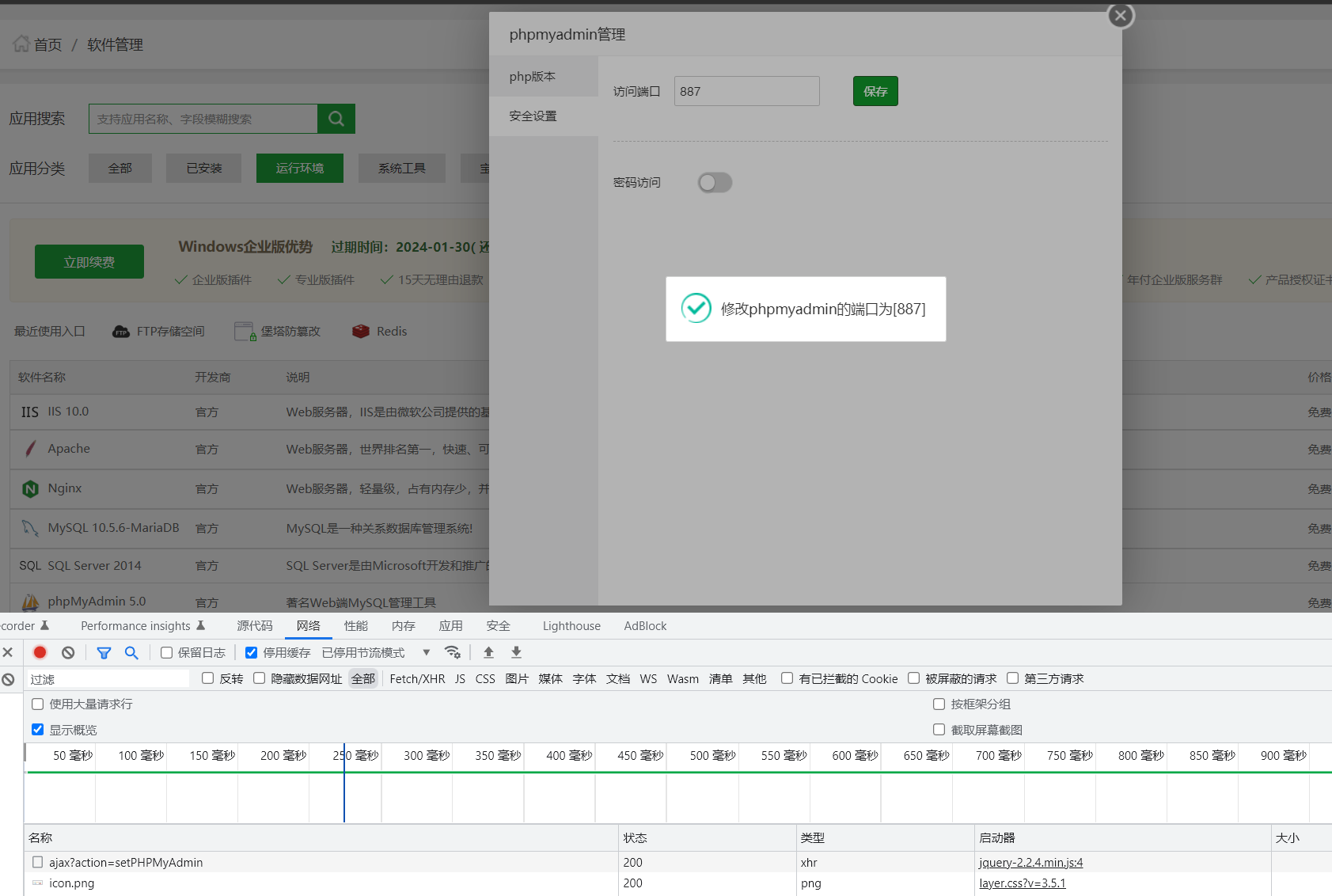
Task: Check 隐藏数据网址 checkbox
Action: click(x=259, y=678)
